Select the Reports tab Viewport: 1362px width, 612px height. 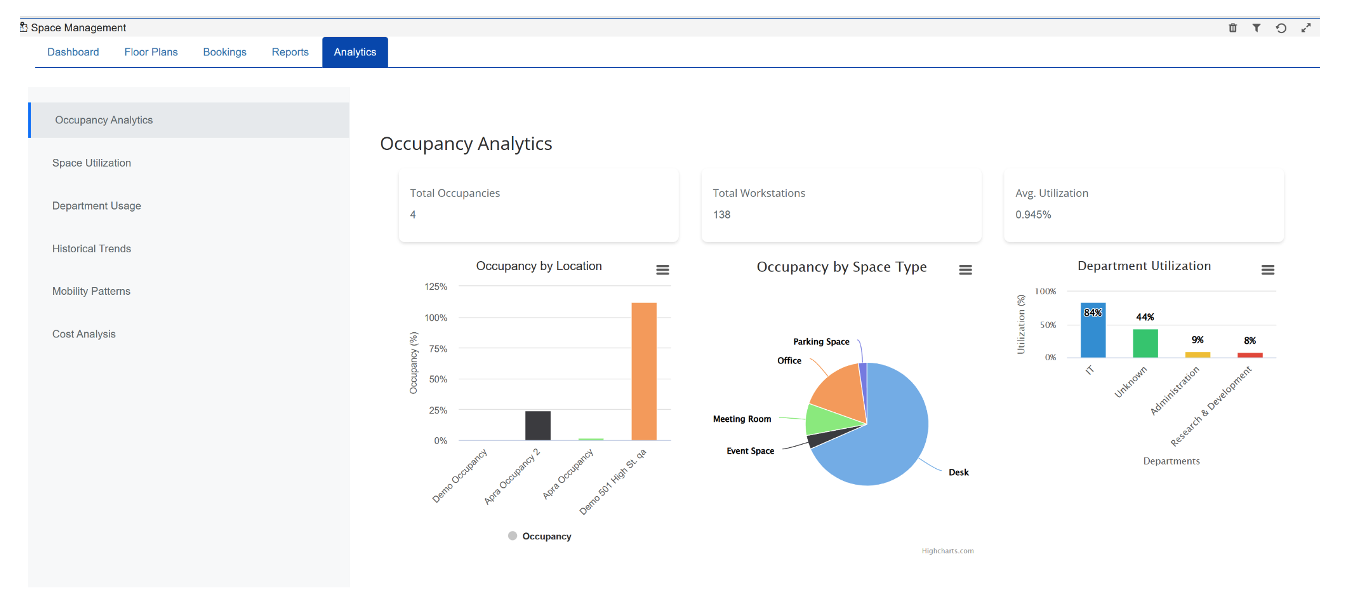click(290, 52)
